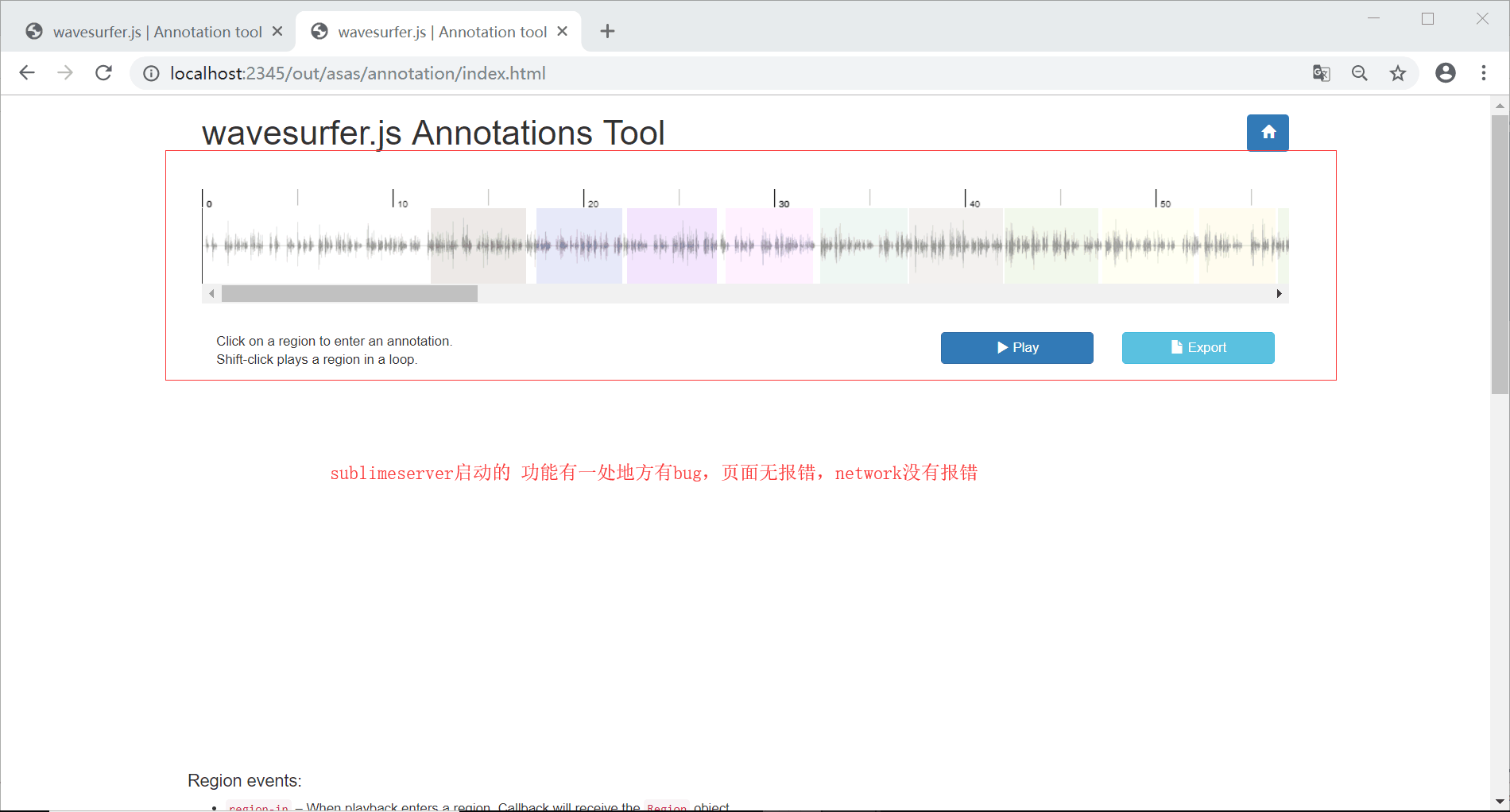Go back with browser back arrow

tap(27, 73)
